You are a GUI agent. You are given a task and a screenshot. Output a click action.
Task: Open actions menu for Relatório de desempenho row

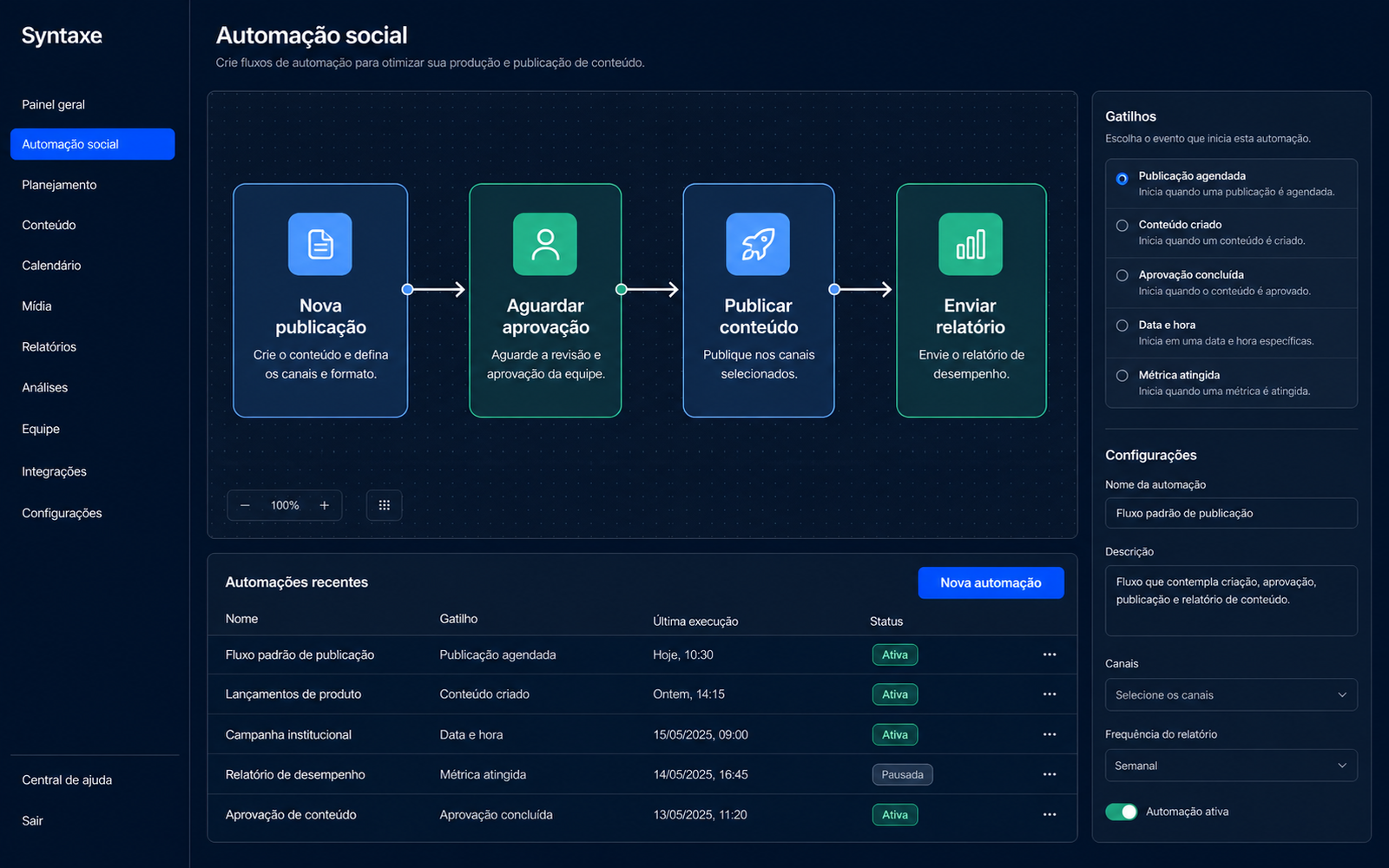coord(1050,774)
